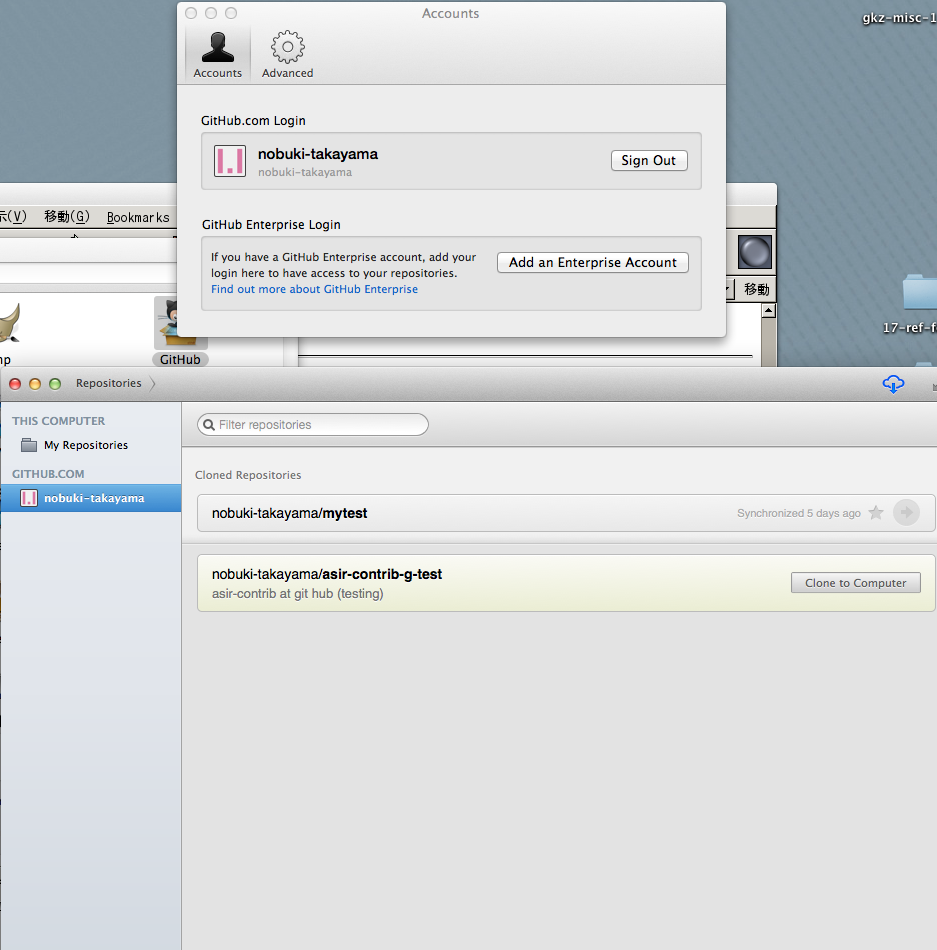Click My Repositories folder icon in sidebar
The height and width of the screenshot is (950, 937).
[x=28, y=445]
